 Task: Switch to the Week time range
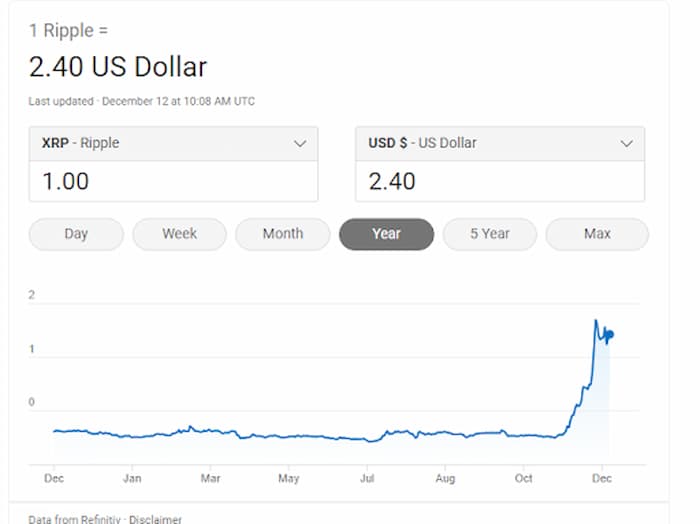180,234
